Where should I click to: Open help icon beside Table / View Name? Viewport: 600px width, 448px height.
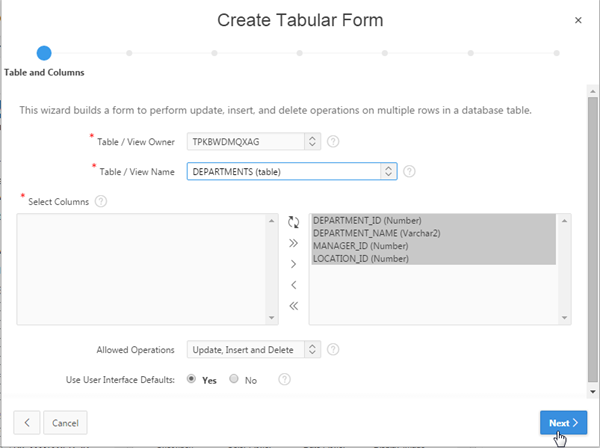click(x=409, y=171)
